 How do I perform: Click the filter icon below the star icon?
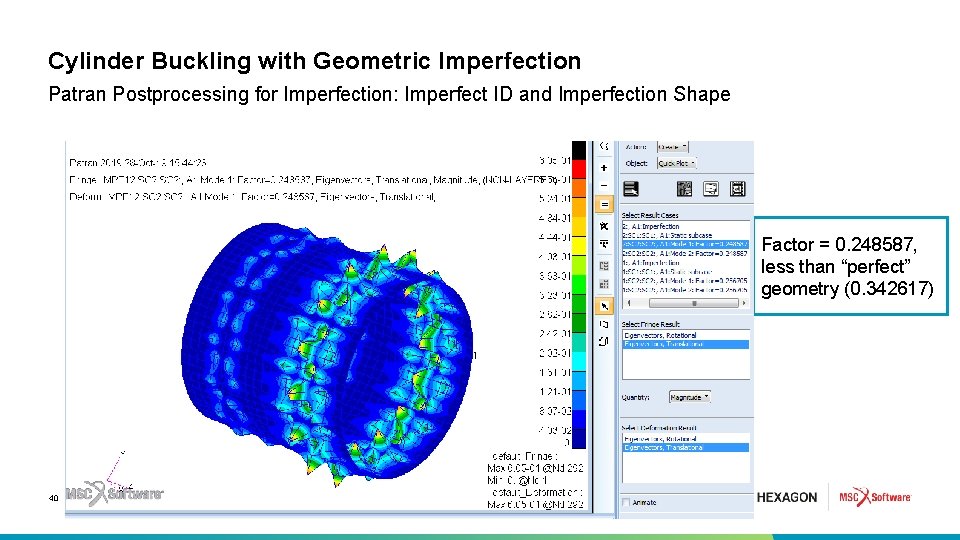pos(604,244)
